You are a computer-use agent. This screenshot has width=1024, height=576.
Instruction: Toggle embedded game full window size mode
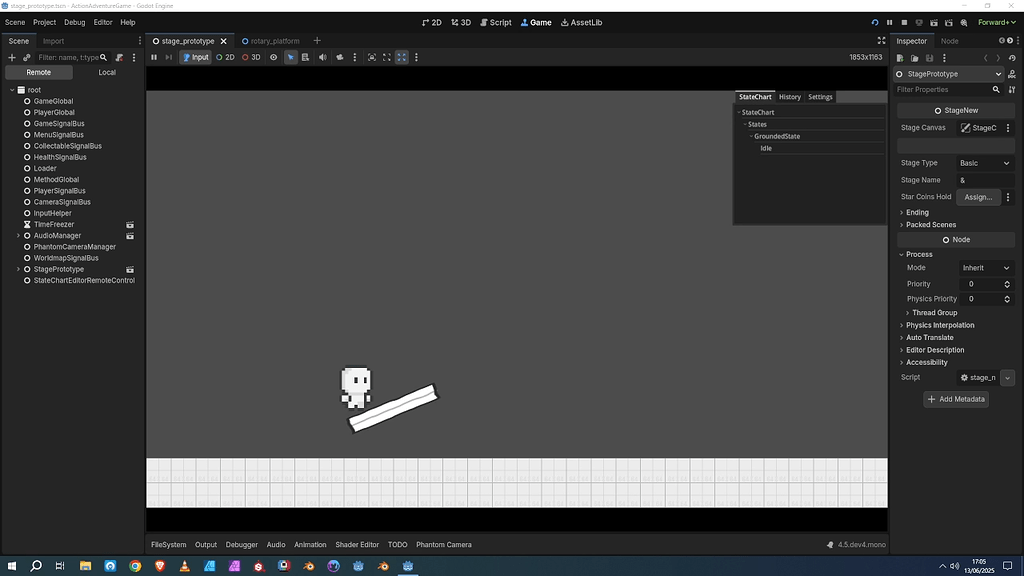point(401,57)
